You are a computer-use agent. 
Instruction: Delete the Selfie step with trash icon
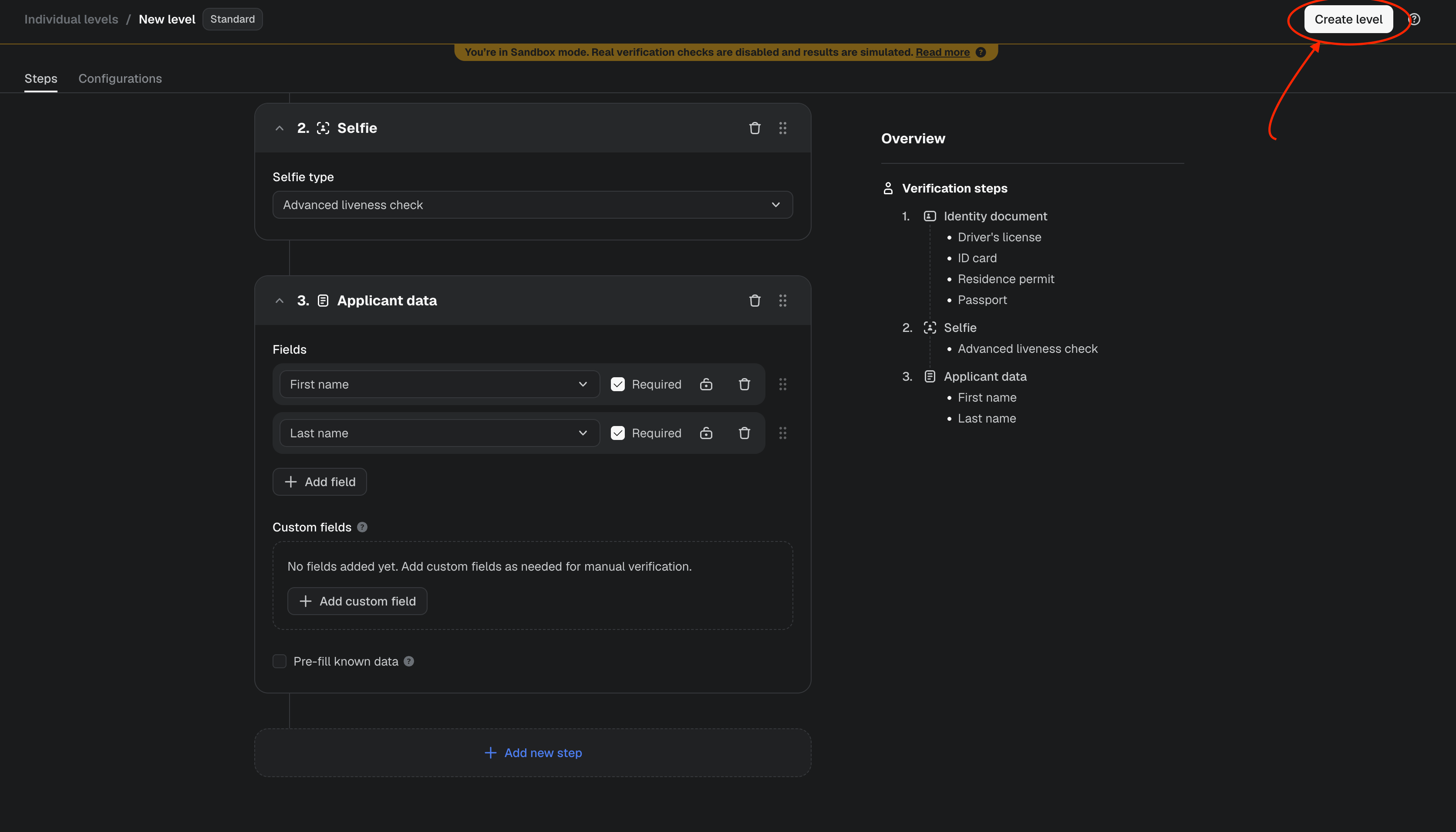point(755,128)
